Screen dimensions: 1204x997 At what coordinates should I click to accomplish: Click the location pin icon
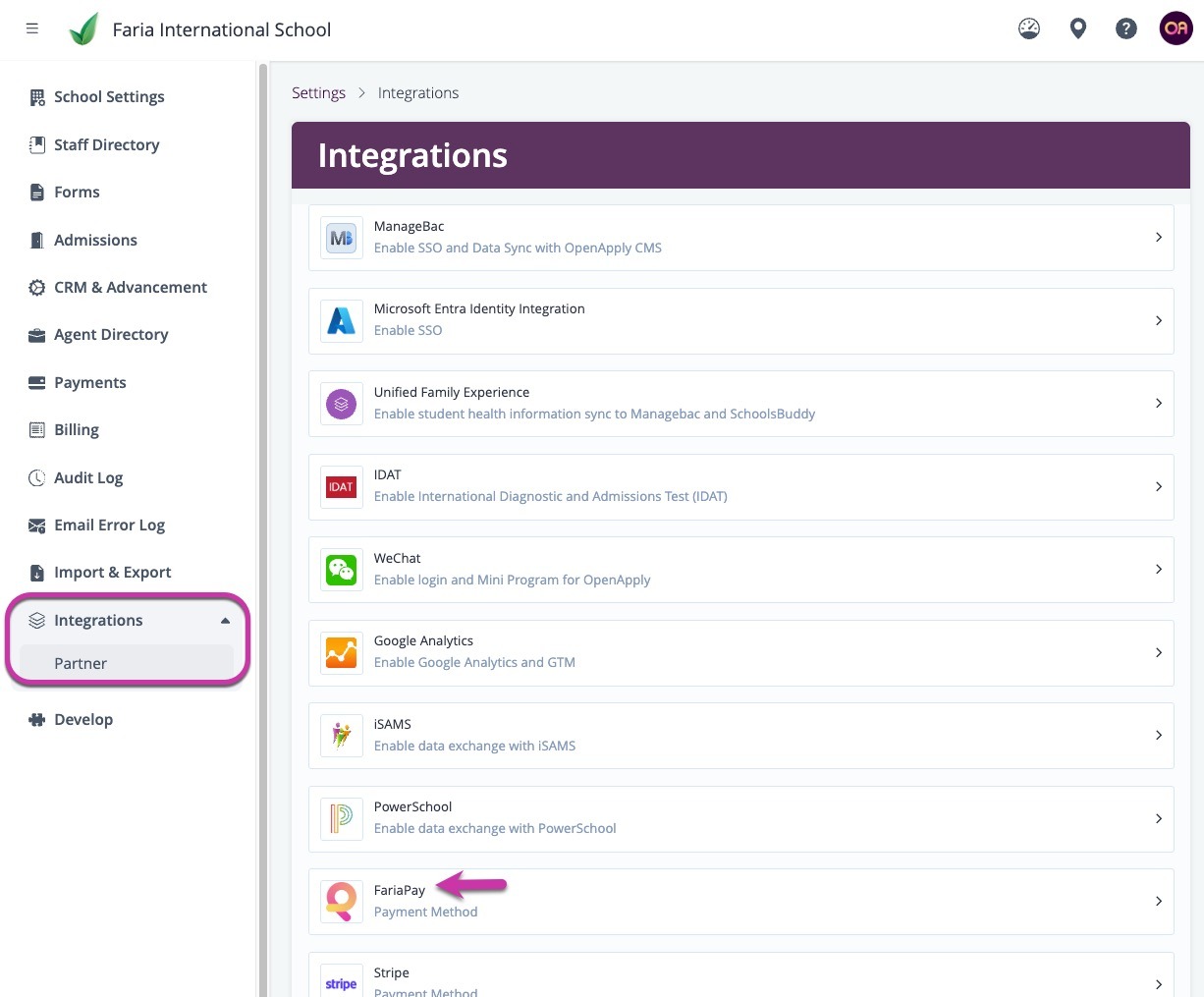click(x=1078, y=28)
